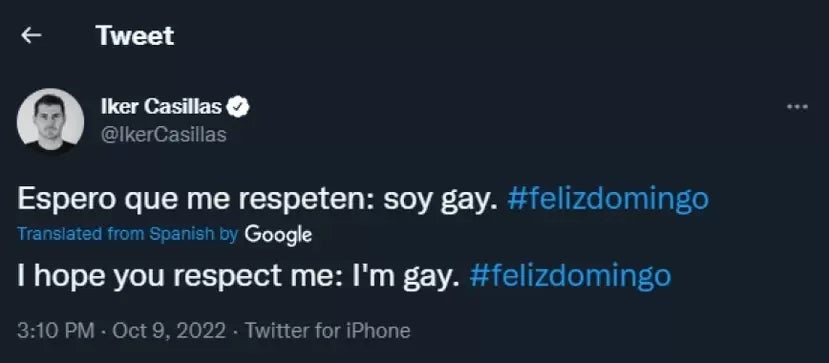Click the 'Translated from Spanish by' label
The image size is (829, 363).
tap(127, 234)
